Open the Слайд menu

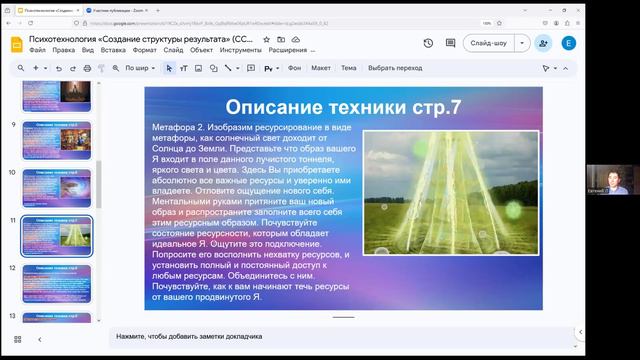(173, 50)
